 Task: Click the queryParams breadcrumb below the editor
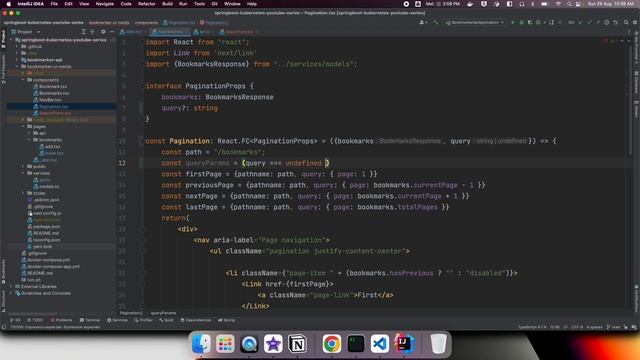point(163,313)
